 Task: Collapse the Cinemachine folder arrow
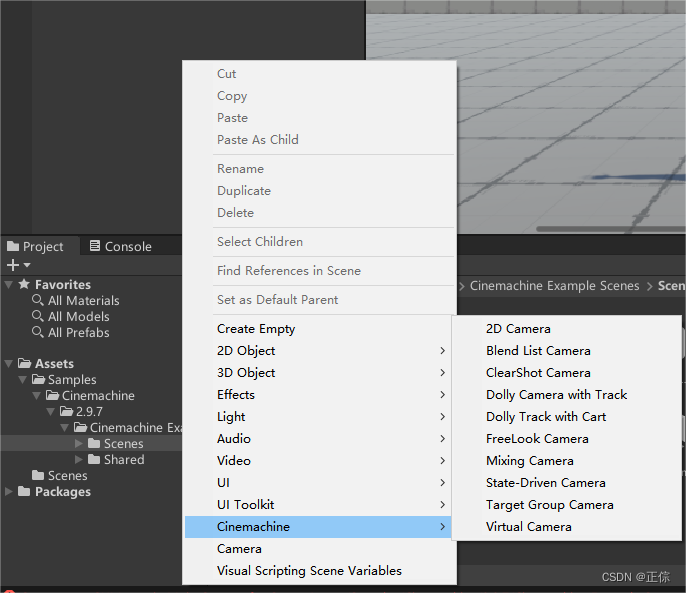[37, 396]
